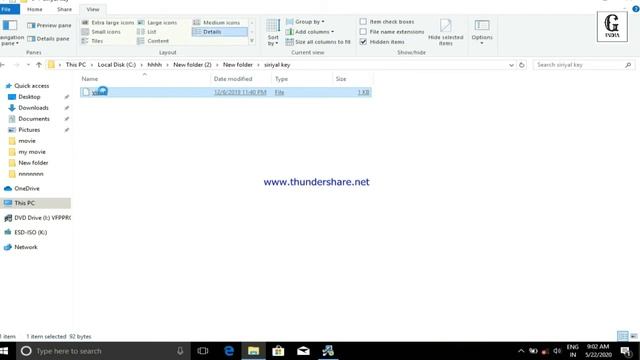Refresh the current folder
640x360 pixels.
(x=522, y=65)
